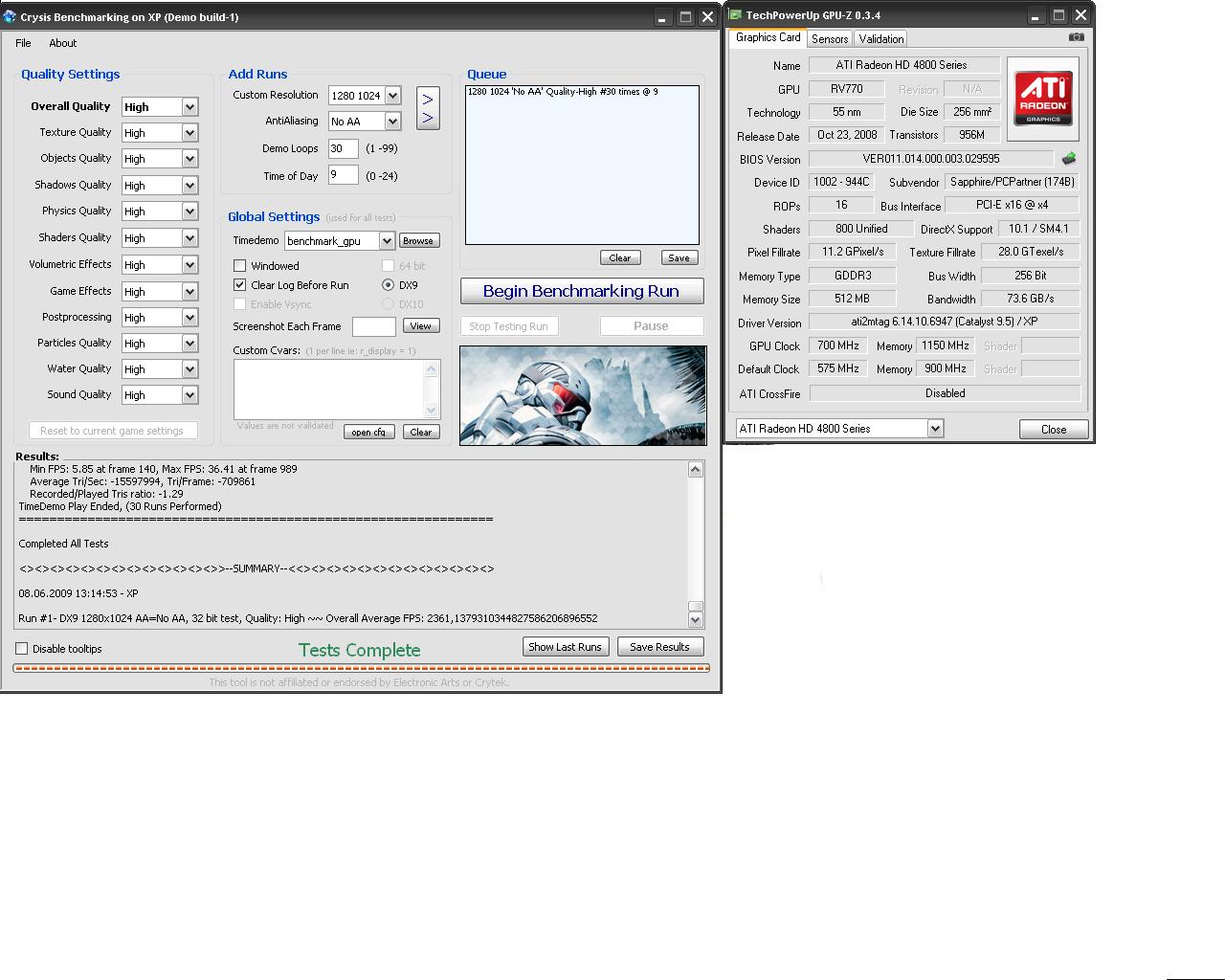Open the Particles Quality dropdown
The image size is (1225, 980).
point(189,344)
